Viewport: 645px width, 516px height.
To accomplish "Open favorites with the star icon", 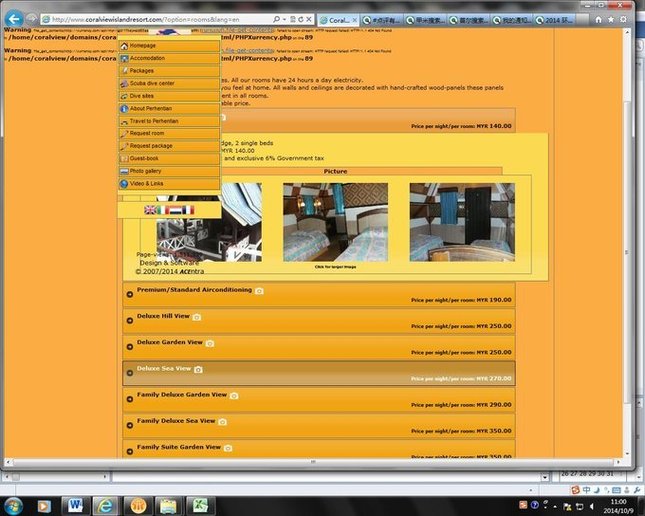I will 611,20.
